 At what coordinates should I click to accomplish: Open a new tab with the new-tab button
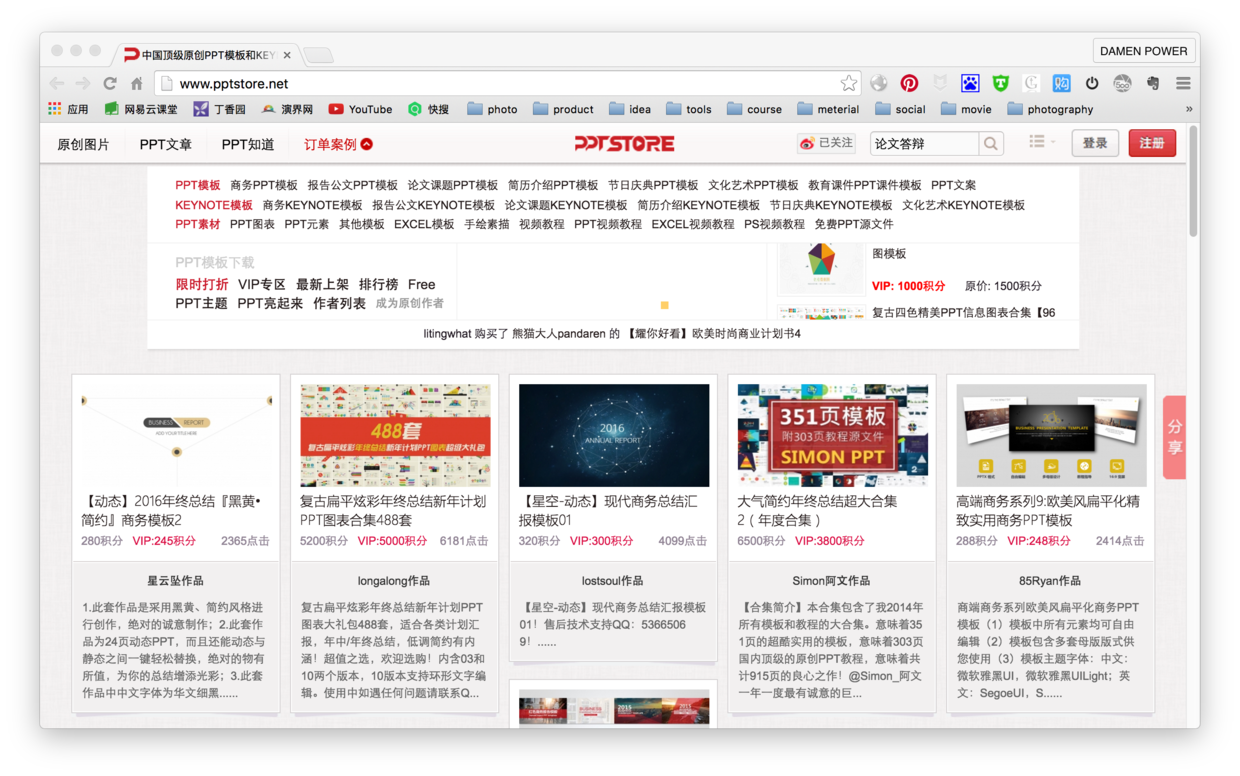click(x=318, y=55)
